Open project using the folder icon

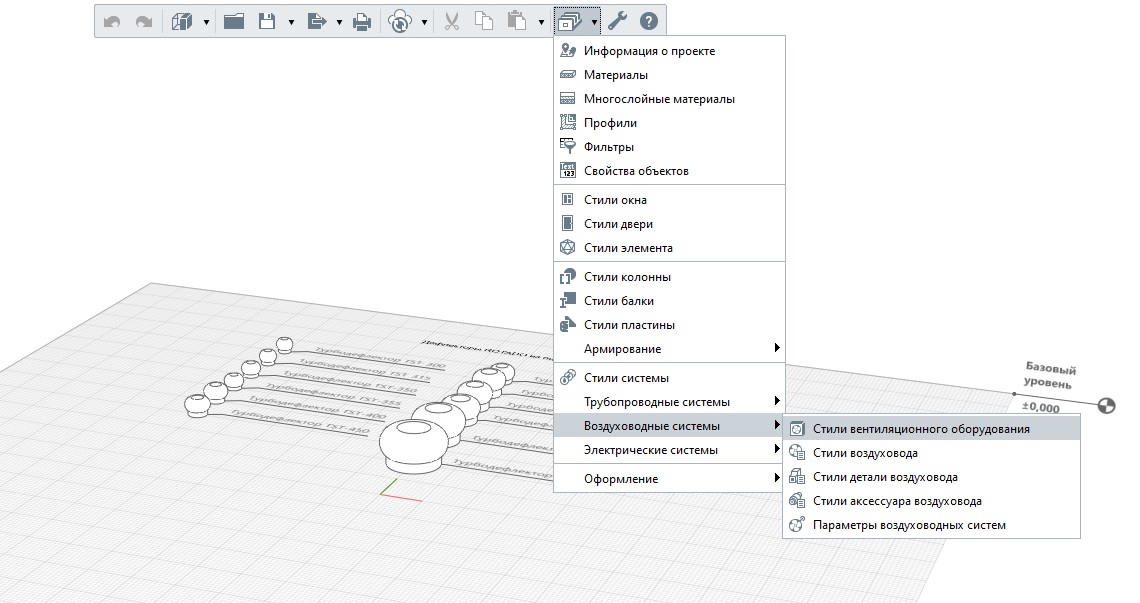pyautogui.click(x=233, y=21)
